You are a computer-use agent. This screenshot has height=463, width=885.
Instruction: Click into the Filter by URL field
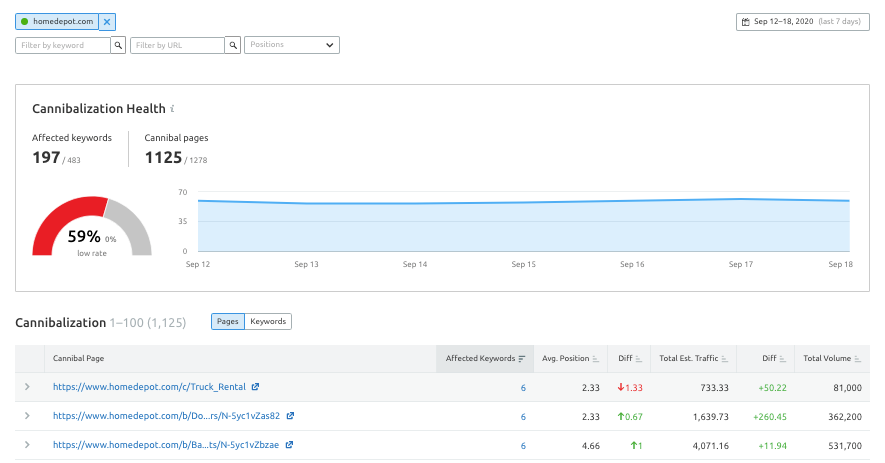pos(177,45)
